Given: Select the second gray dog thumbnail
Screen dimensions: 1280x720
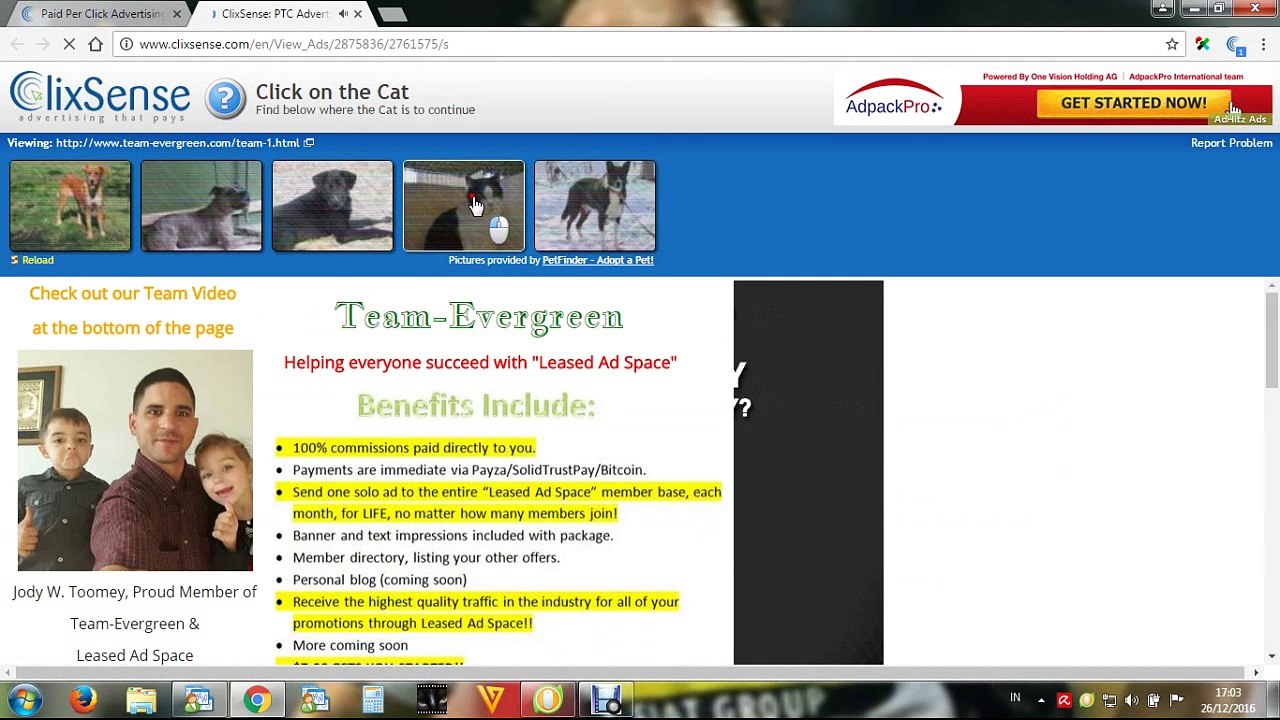Looking at the screenshot, I should tap(201, 205).
